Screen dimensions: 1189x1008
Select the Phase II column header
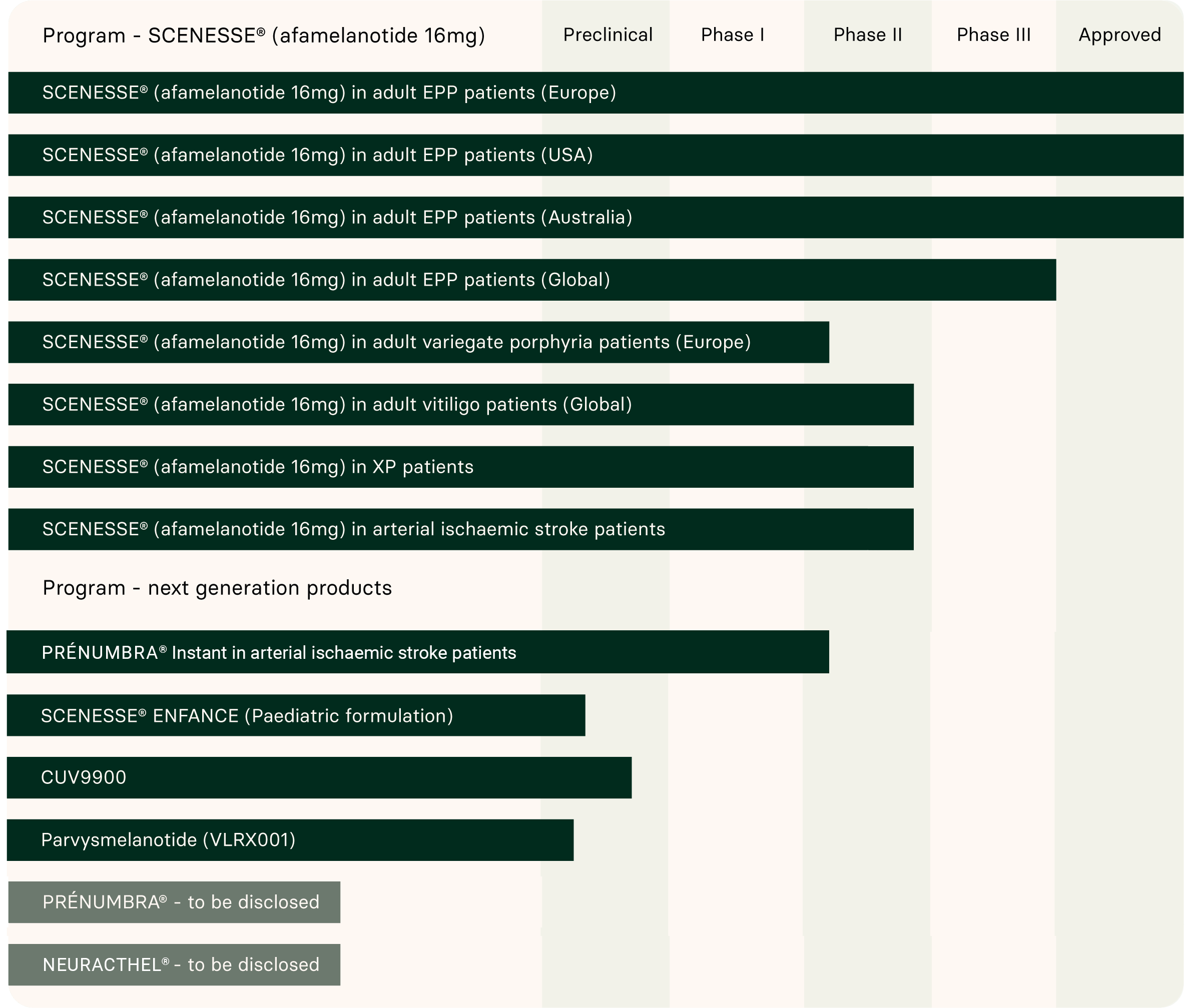pos(867,35)
